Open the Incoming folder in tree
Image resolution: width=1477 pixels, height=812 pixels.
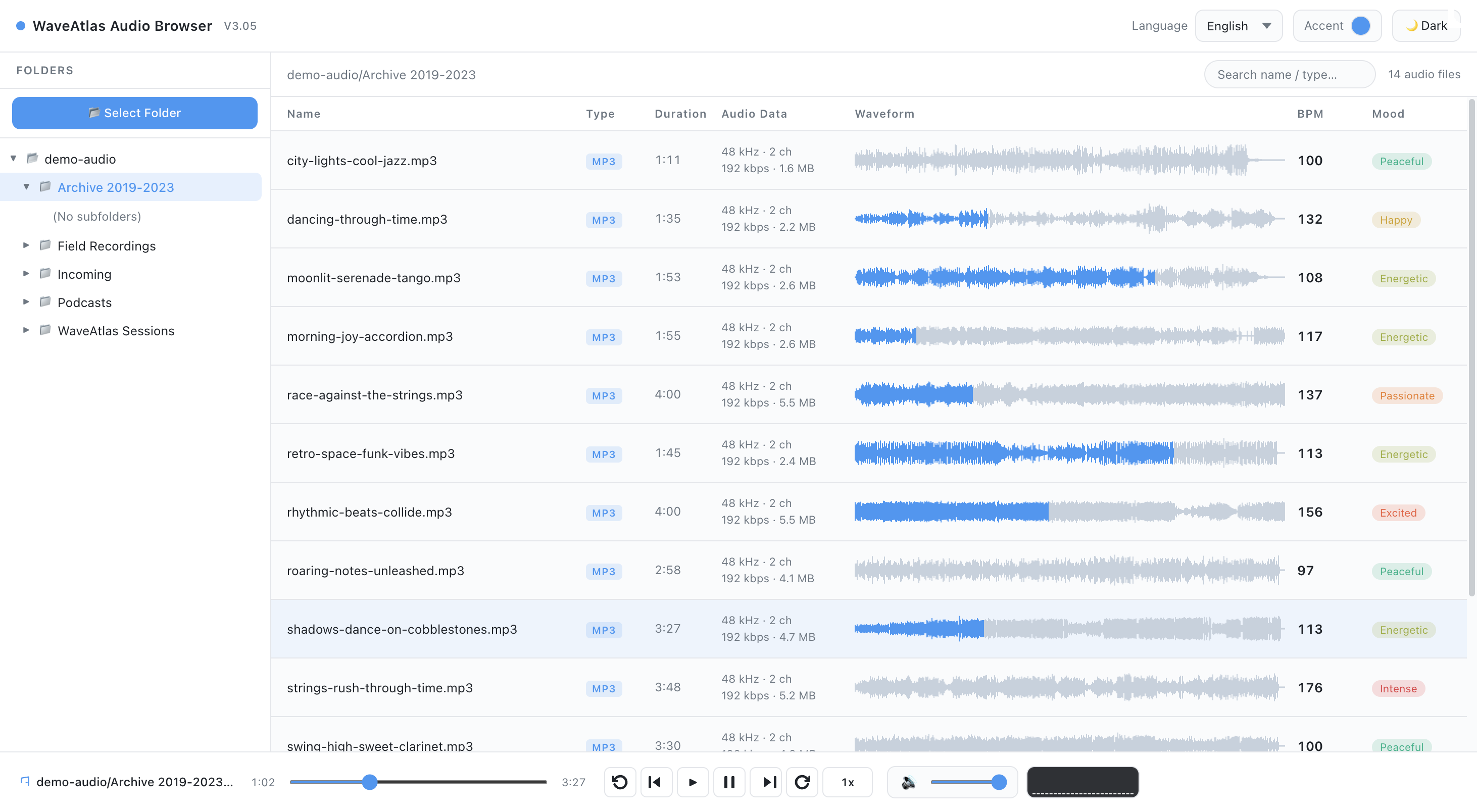click(x=84, y=274)
